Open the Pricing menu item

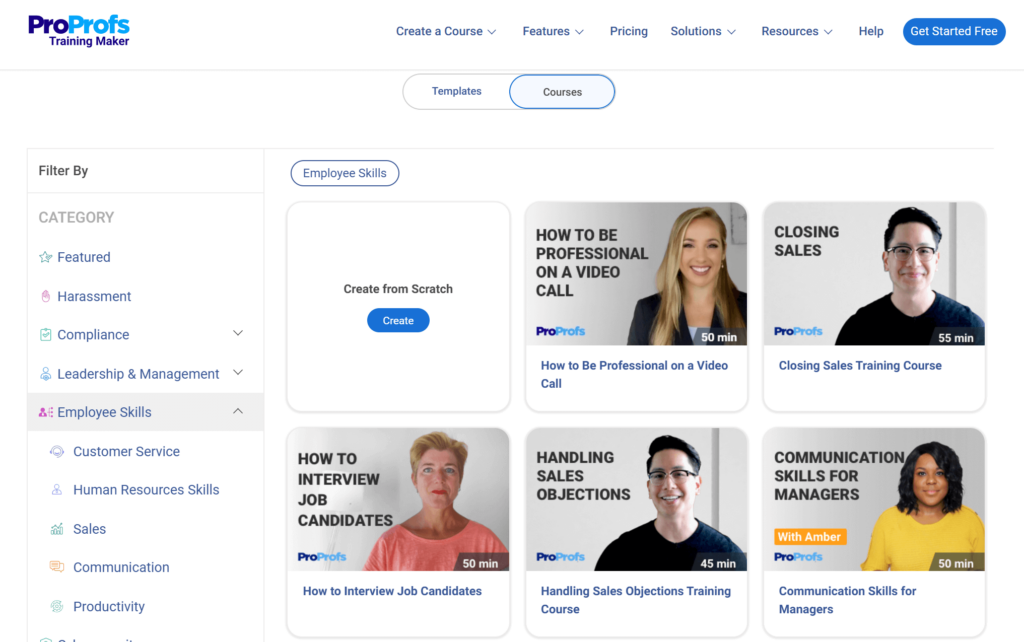point(628,31)
